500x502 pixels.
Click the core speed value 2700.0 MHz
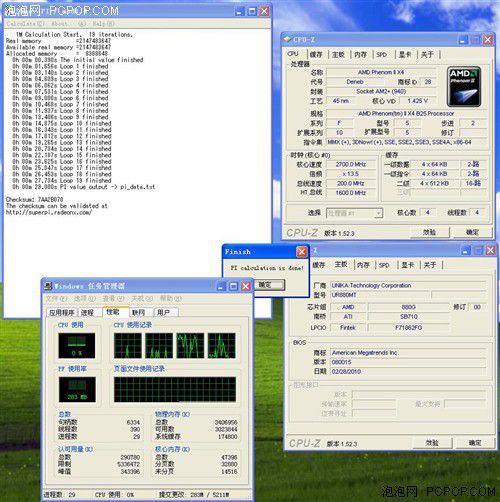click(351, 164)
